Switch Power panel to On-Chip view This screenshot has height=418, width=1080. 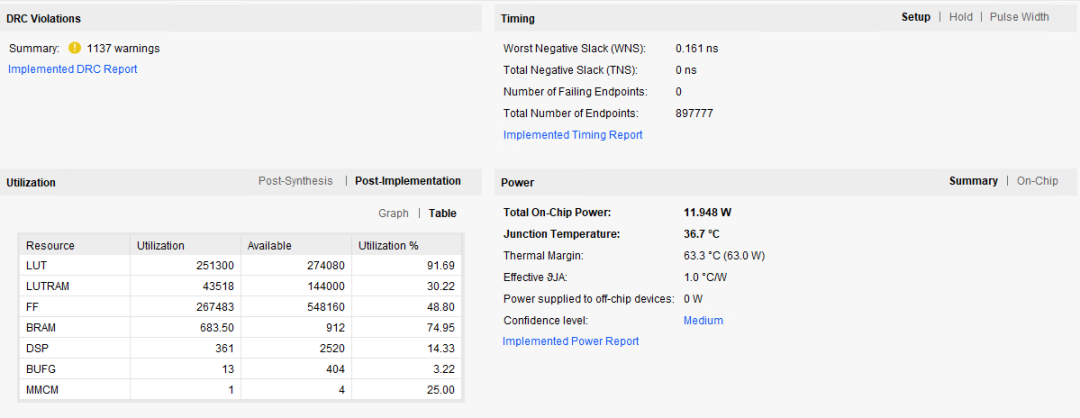[x=1037, y=181]
